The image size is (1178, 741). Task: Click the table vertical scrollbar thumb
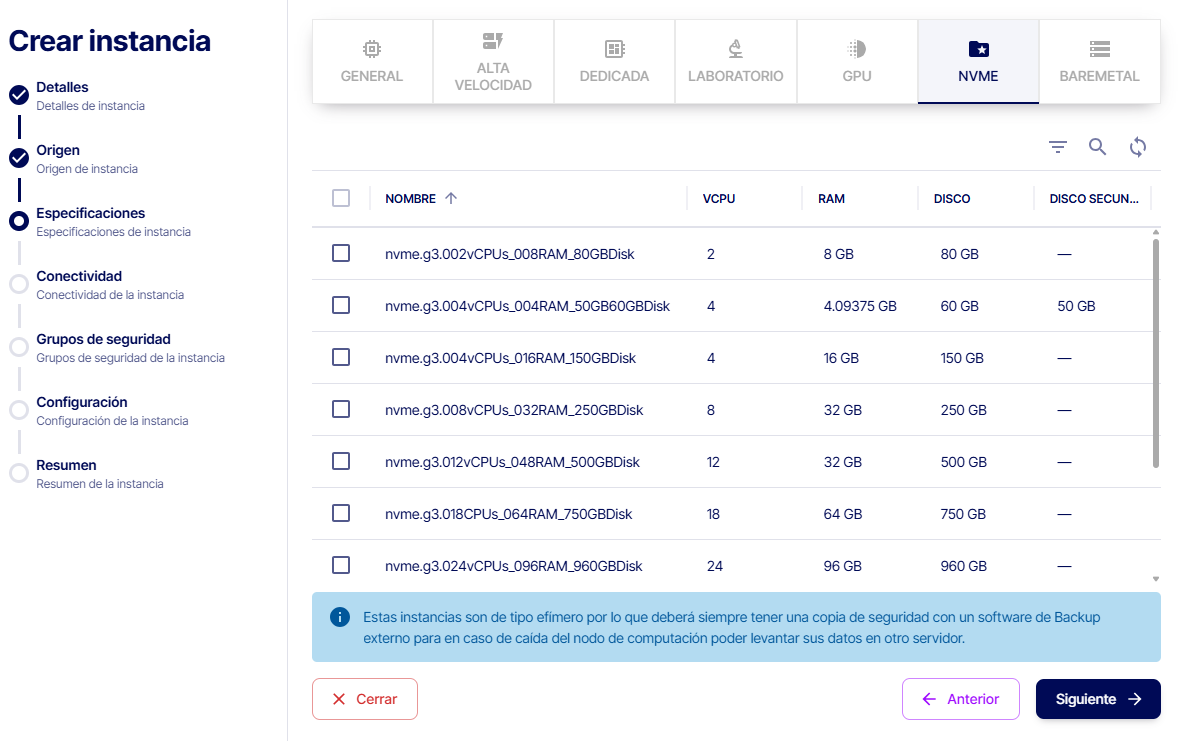1156,350
